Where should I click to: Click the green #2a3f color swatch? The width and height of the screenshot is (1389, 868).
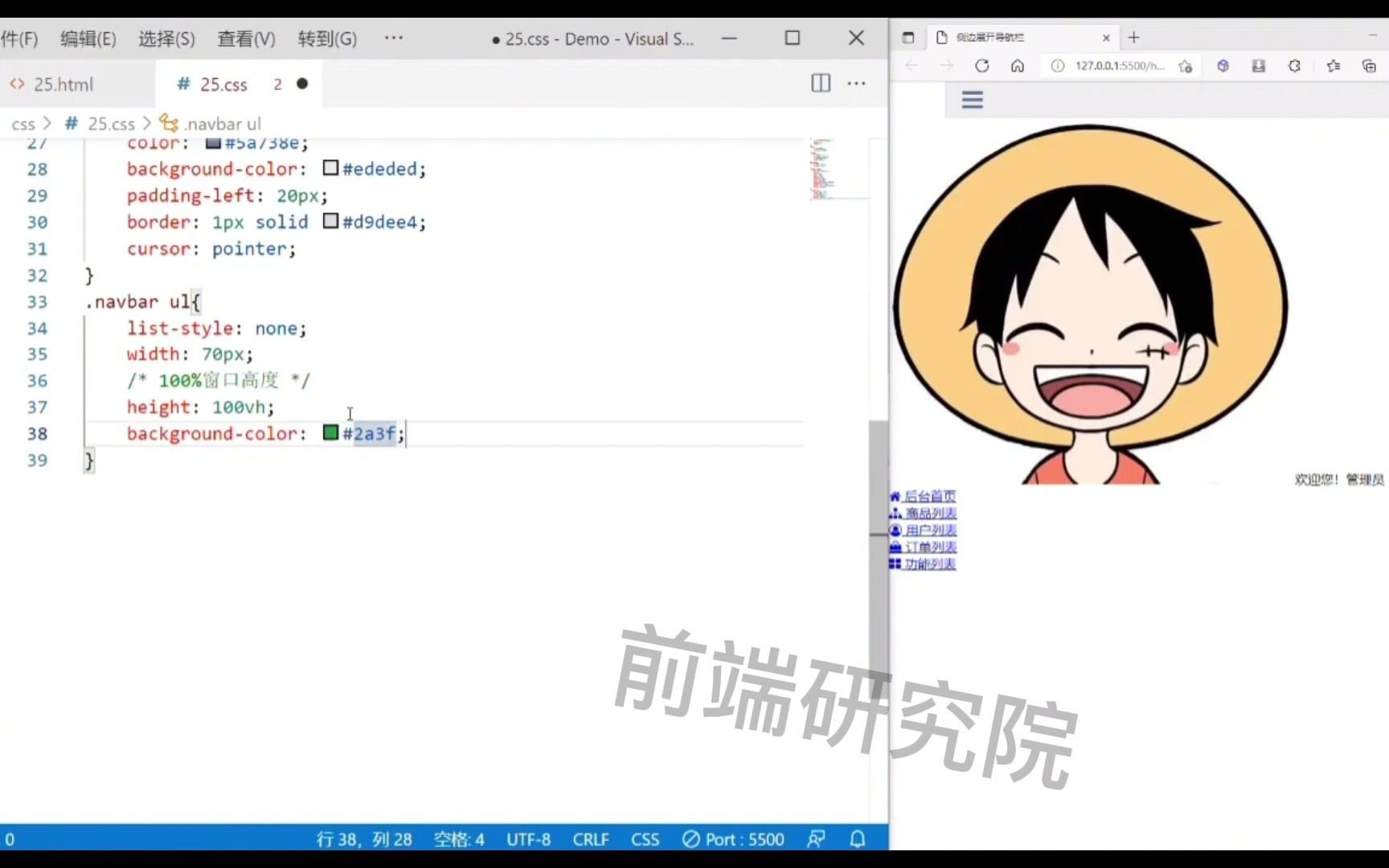(330, 432)
